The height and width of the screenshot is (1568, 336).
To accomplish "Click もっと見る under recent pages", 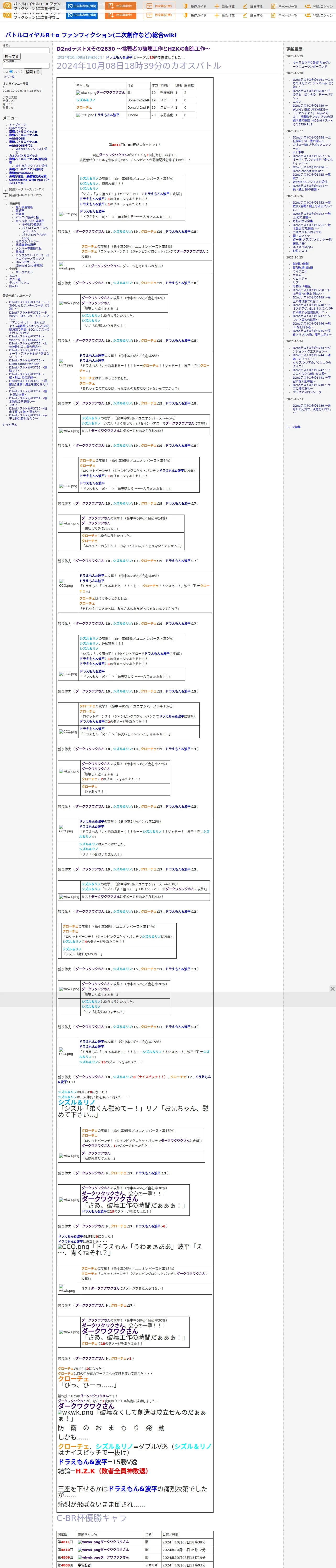I will click(x=10, y=425).
